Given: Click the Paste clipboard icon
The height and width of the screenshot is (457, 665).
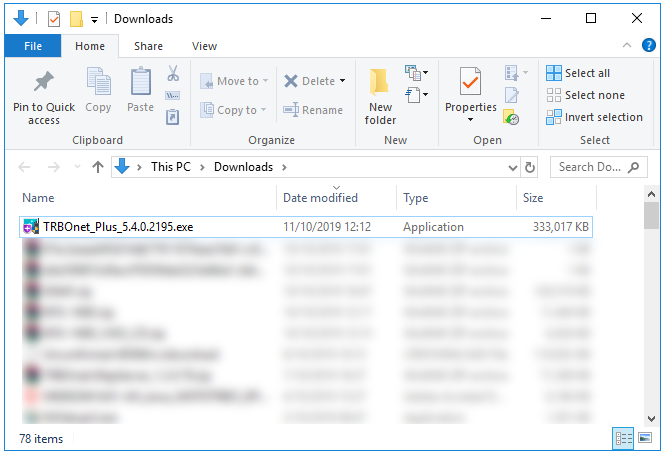Looking at the screenshot, I should point(141,83).
